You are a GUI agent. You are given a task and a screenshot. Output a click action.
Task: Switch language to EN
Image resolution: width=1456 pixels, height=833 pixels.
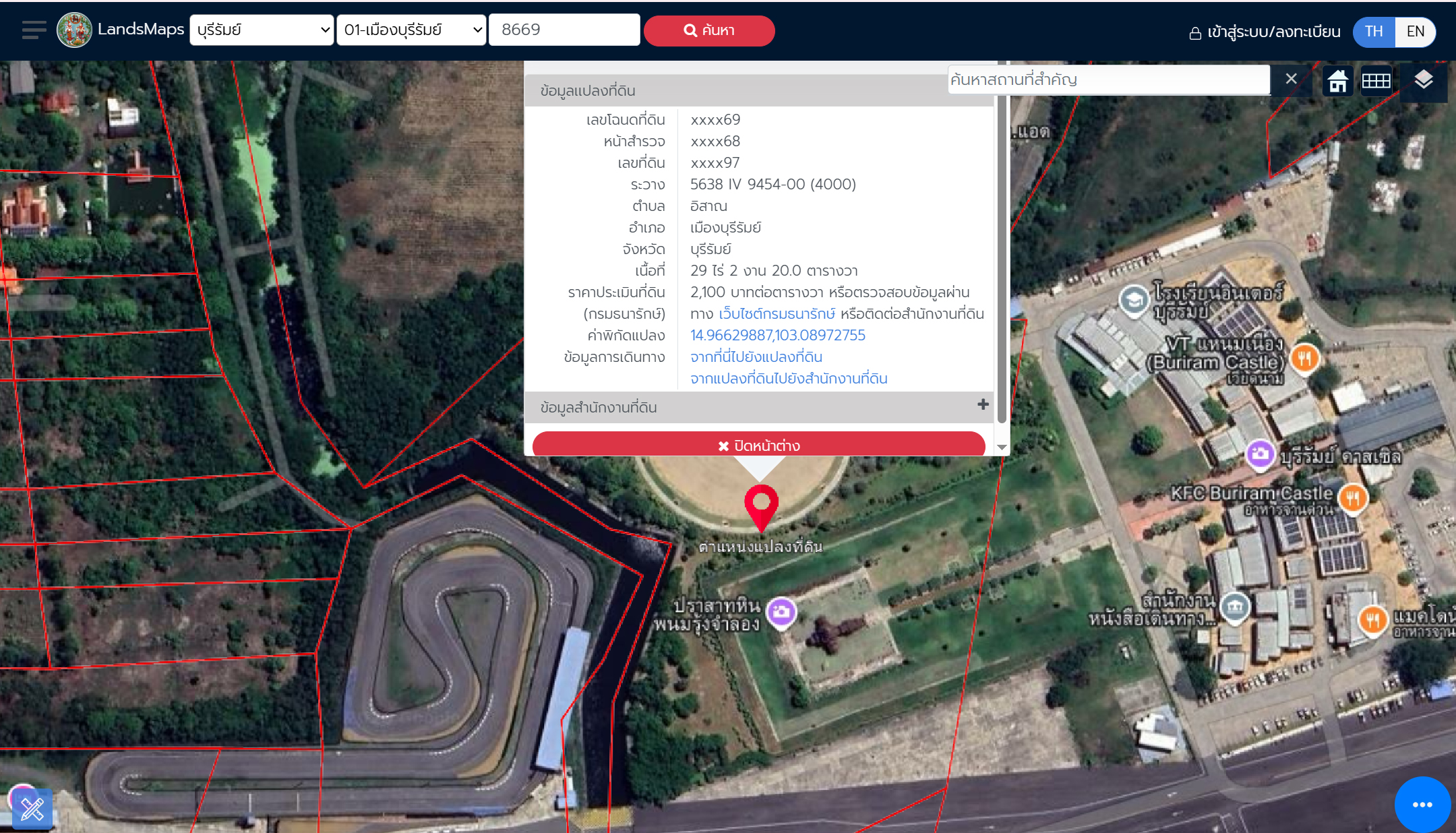coord(1415,32)
